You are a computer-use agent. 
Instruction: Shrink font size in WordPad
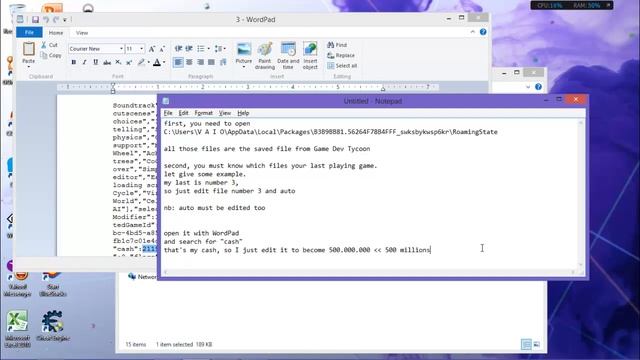(162, 49)
